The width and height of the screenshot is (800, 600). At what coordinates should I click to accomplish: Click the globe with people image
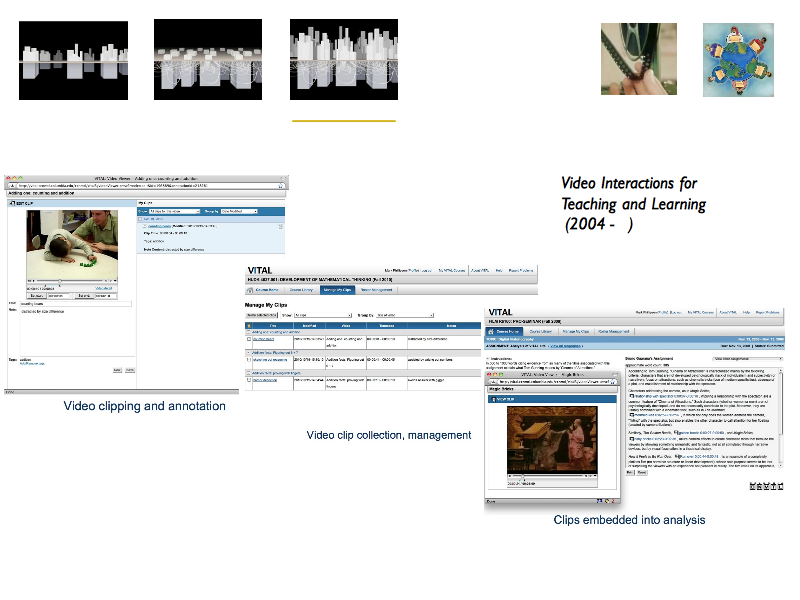pyautogui.click(x=738, y=60)
